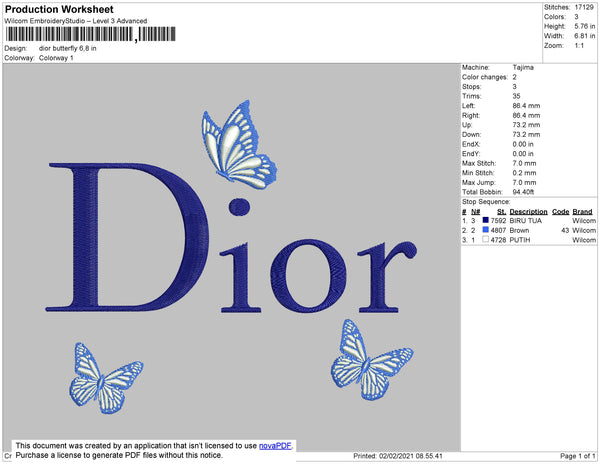Click the barcode under the worksheet title
The height and width of the screenshot is (464, 600).
click(91, 34)
